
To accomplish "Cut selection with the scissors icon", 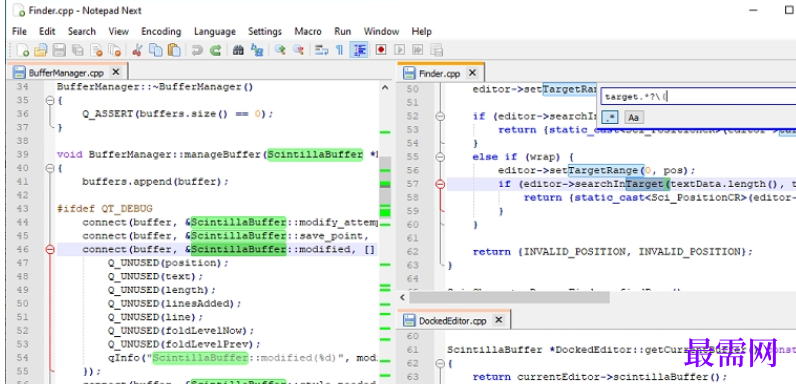I will coord(137,50).
